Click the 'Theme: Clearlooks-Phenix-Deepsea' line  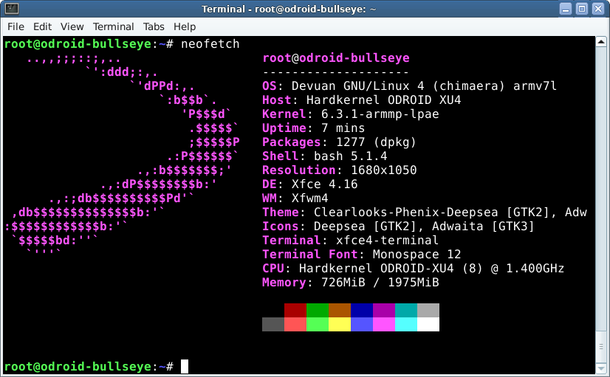424,212
